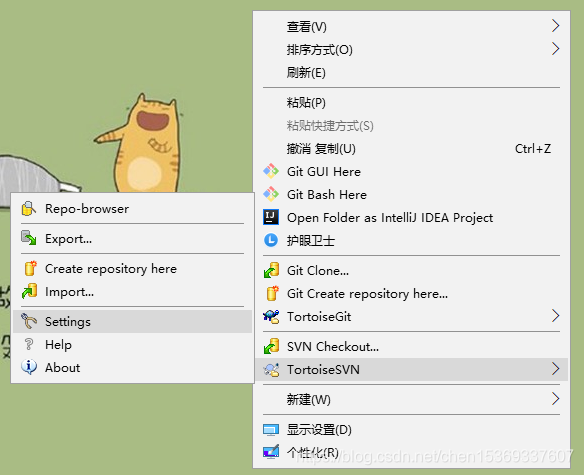
Task: Select SVN Checkout... entry
Action: [411, 346]
